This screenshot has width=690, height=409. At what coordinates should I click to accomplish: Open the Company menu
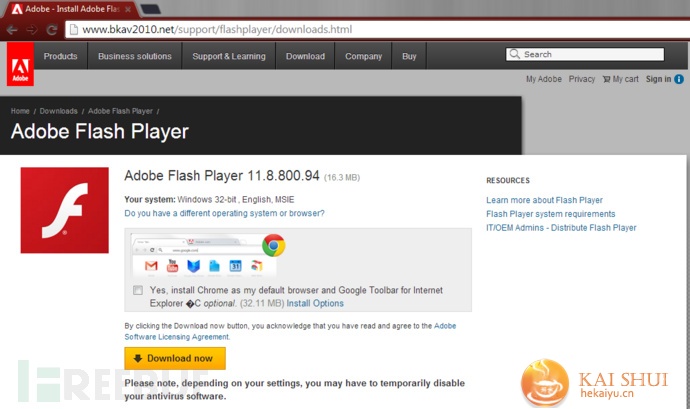click(x=363, y=56)
